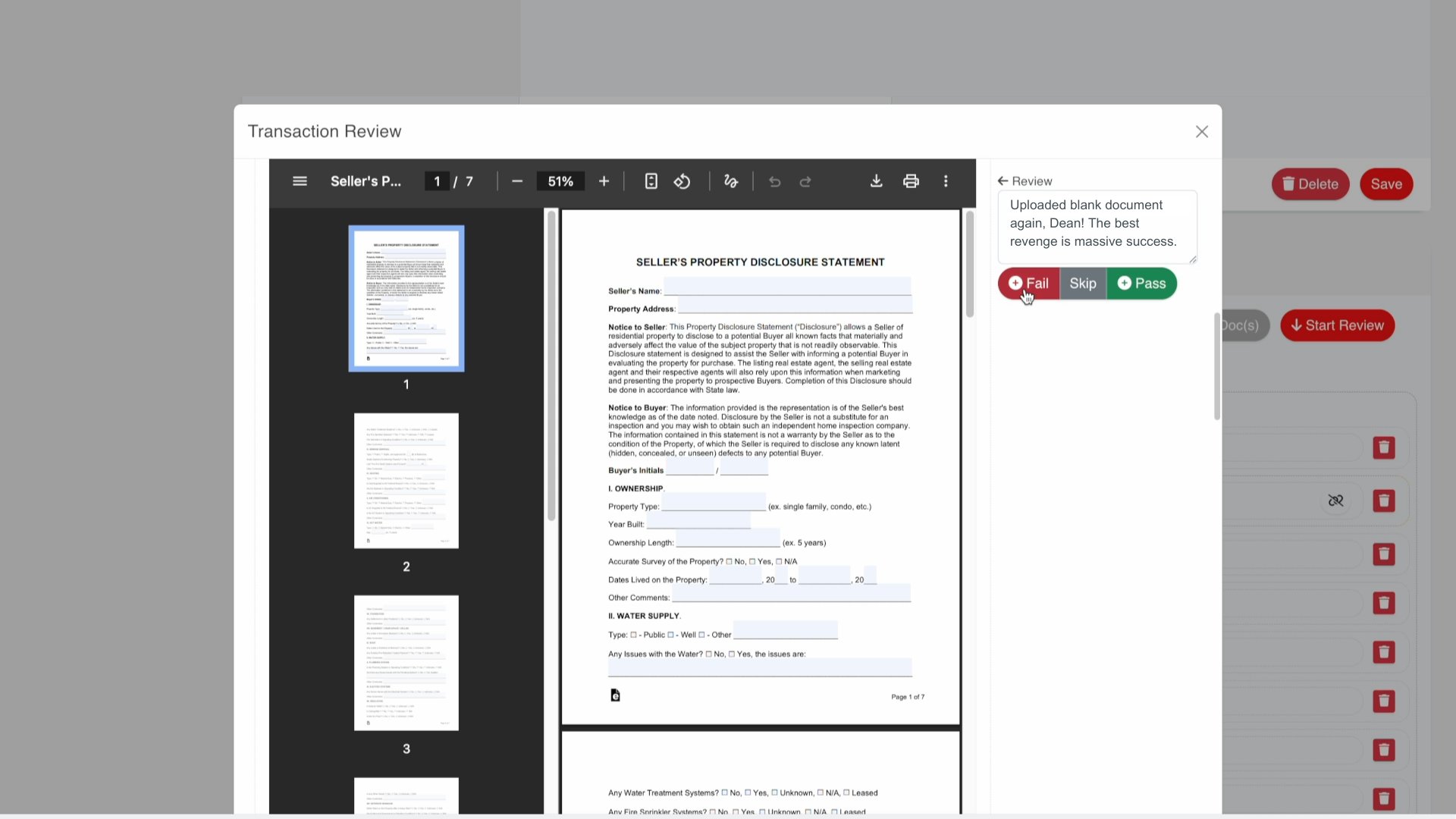Mark the document as Pass
Screen dimensions: 1456x819
tap(1141, 284)
